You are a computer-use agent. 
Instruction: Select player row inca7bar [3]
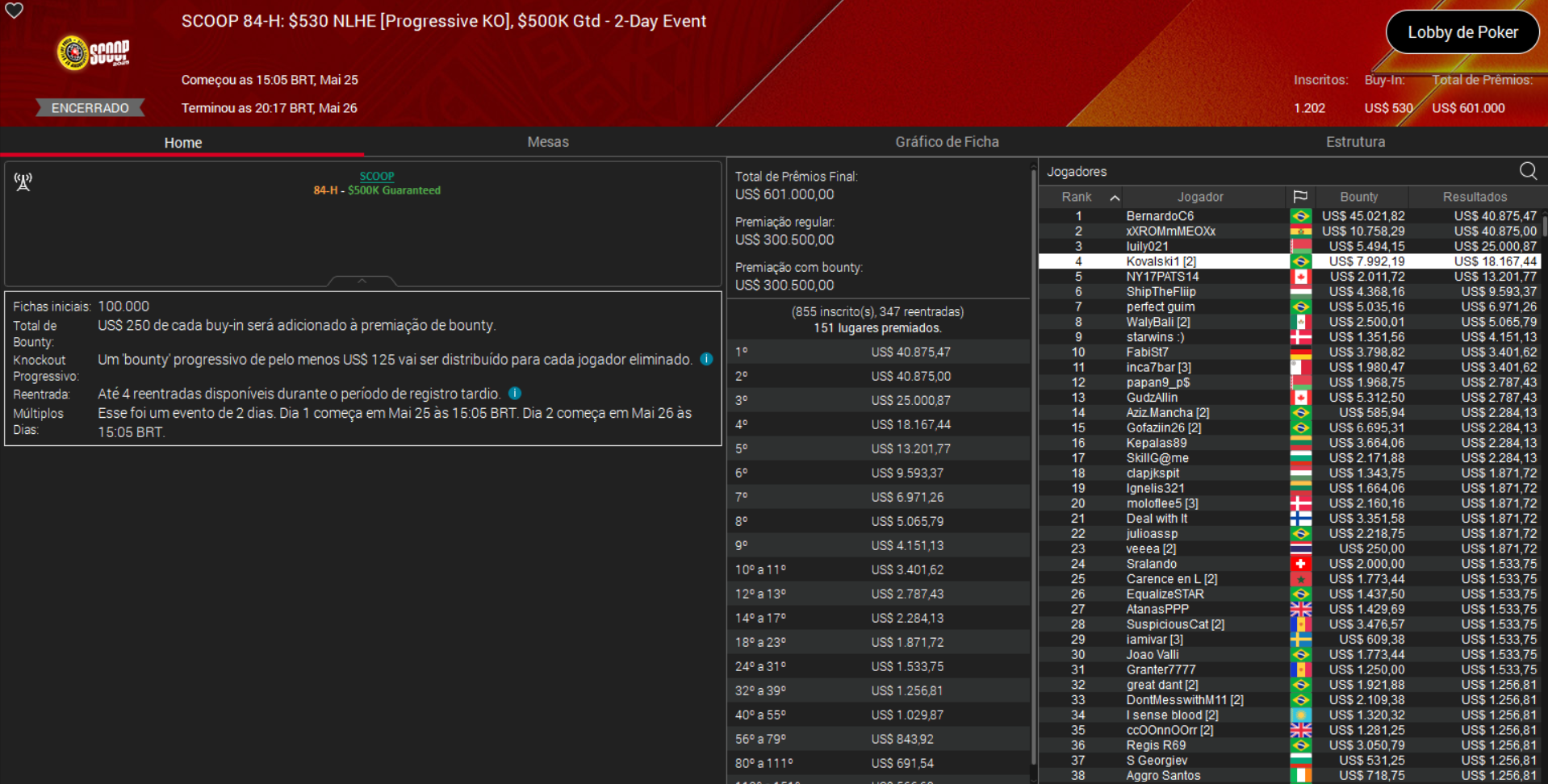[x=1290, y=368]
